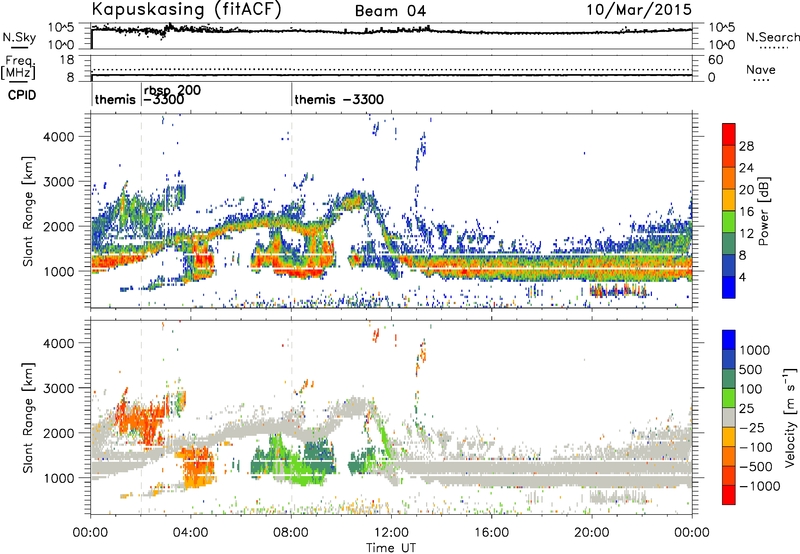Click the CPID row label

[x=22, y=95]
